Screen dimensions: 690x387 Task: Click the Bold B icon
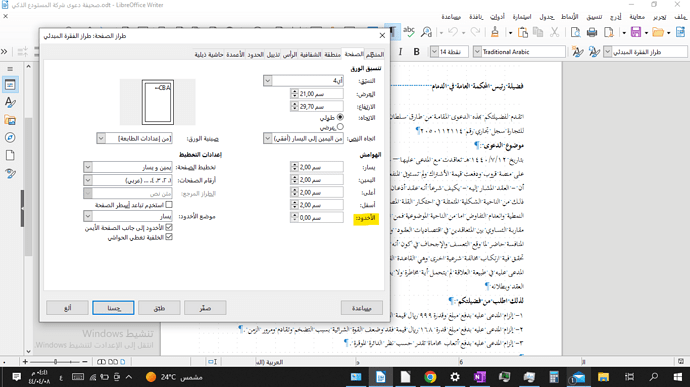click(x=416, y=52)
